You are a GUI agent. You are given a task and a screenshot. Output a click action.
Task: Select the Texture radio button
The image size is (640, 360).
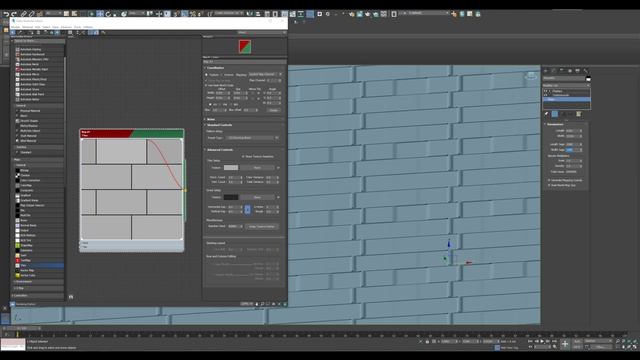coord(207,75)
